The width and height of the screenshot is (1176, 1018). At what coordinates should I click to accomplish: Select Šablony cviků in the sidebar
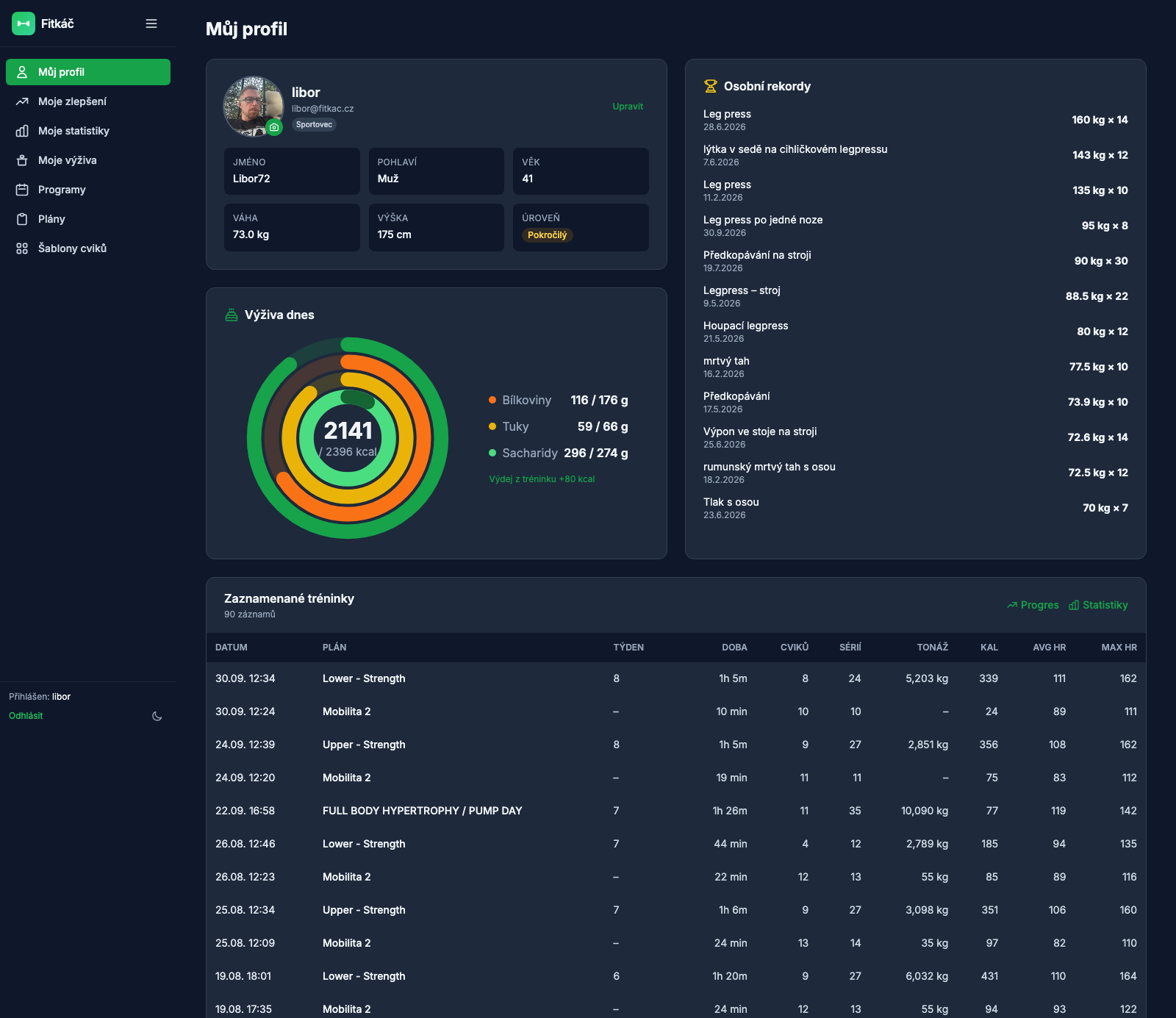click(x=88, y=248)
